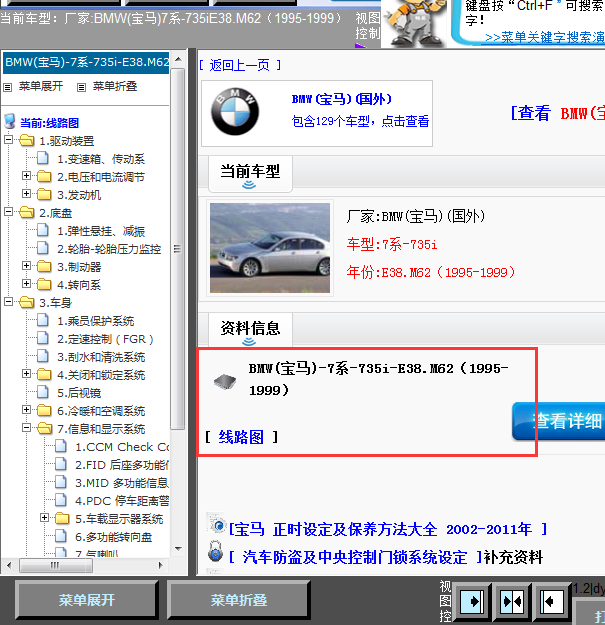This screenshot has height=625, width=605.
Task: Click the mechanic cartoon mascot image
Action: (x=415, y=23)
